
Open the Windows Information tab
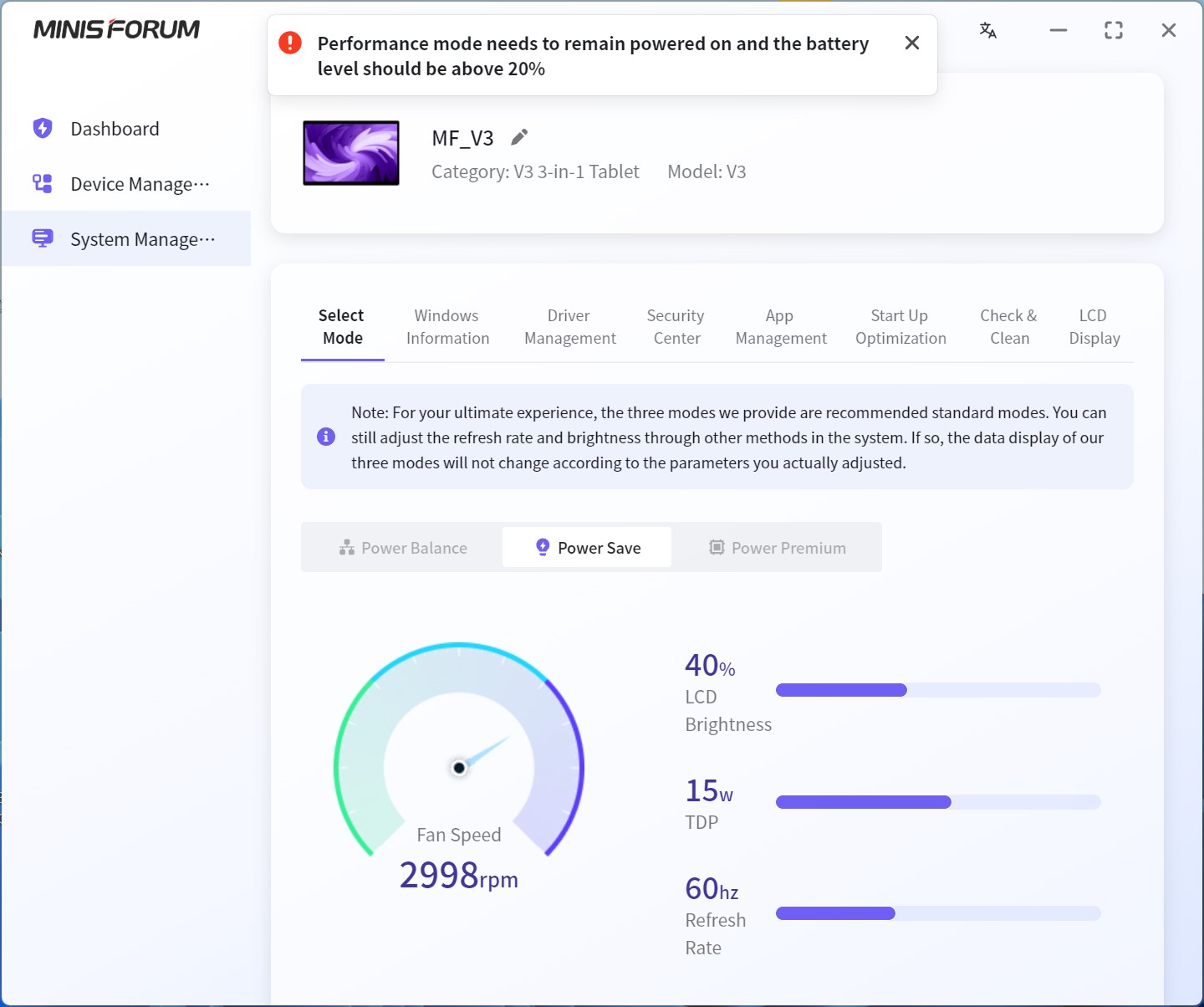447,327
